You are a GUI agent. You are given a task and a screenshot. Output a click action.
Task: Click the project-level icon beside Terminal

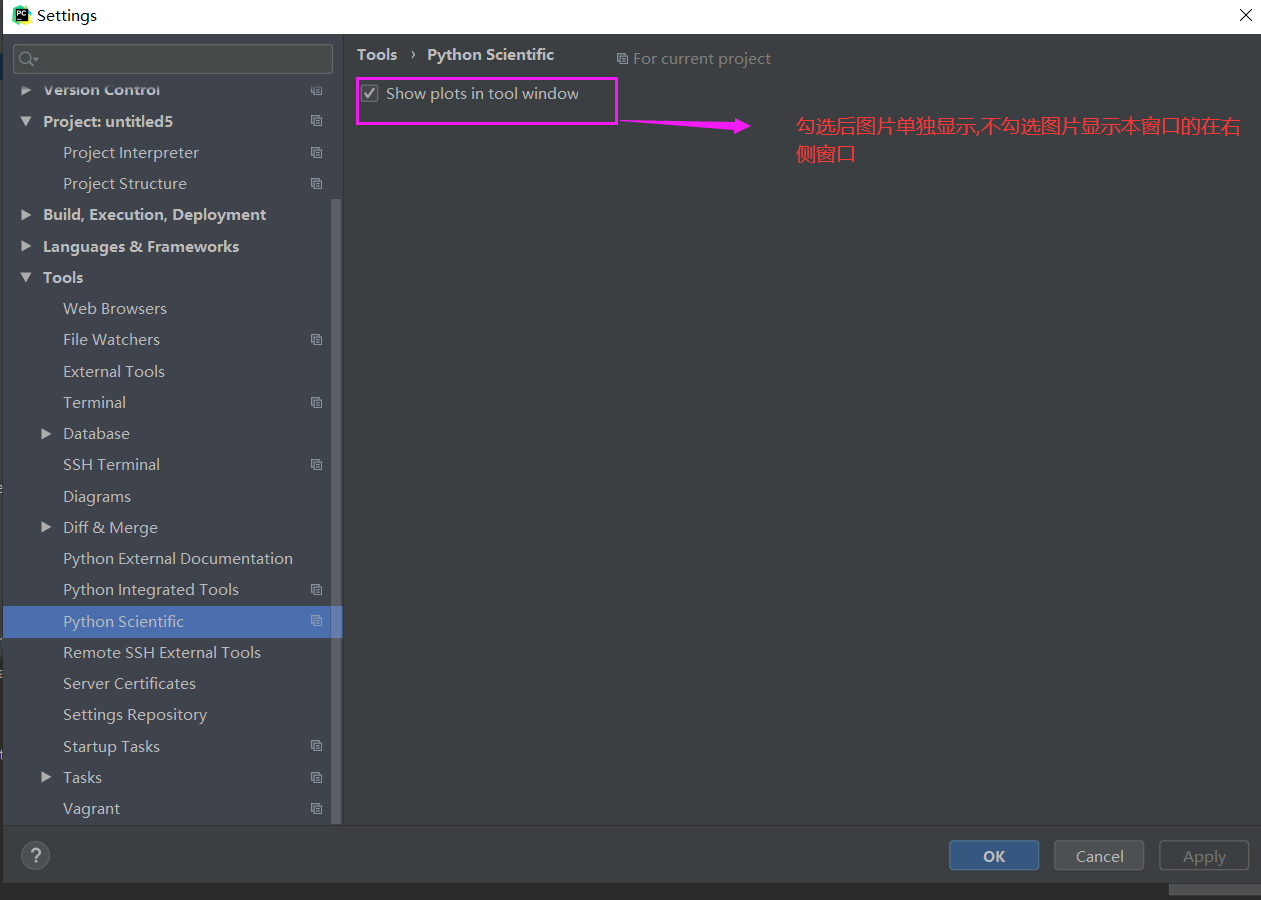point(317,402)
